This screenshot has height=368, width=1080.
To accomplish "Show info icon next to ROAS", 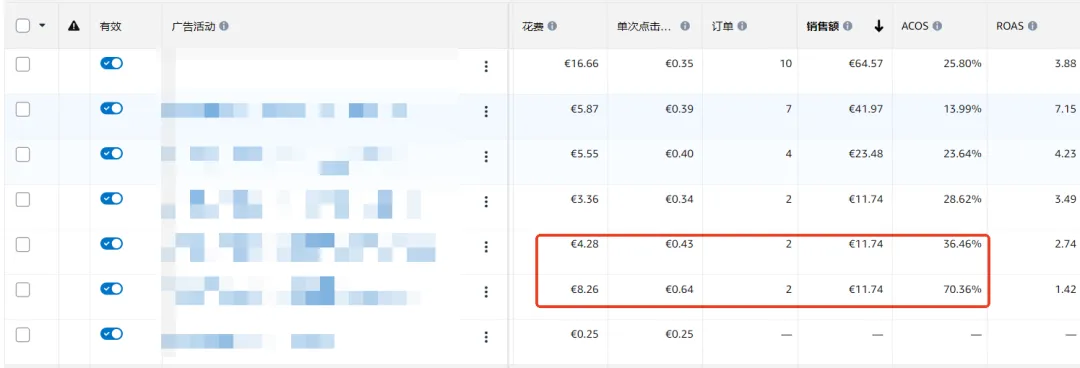I will pos(1032,26).
